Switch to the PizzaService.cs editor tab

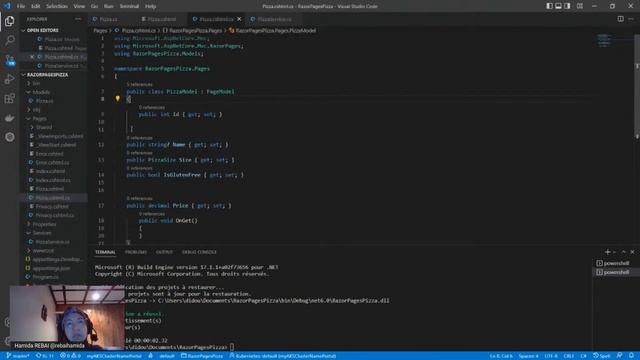tap(274, 19)
